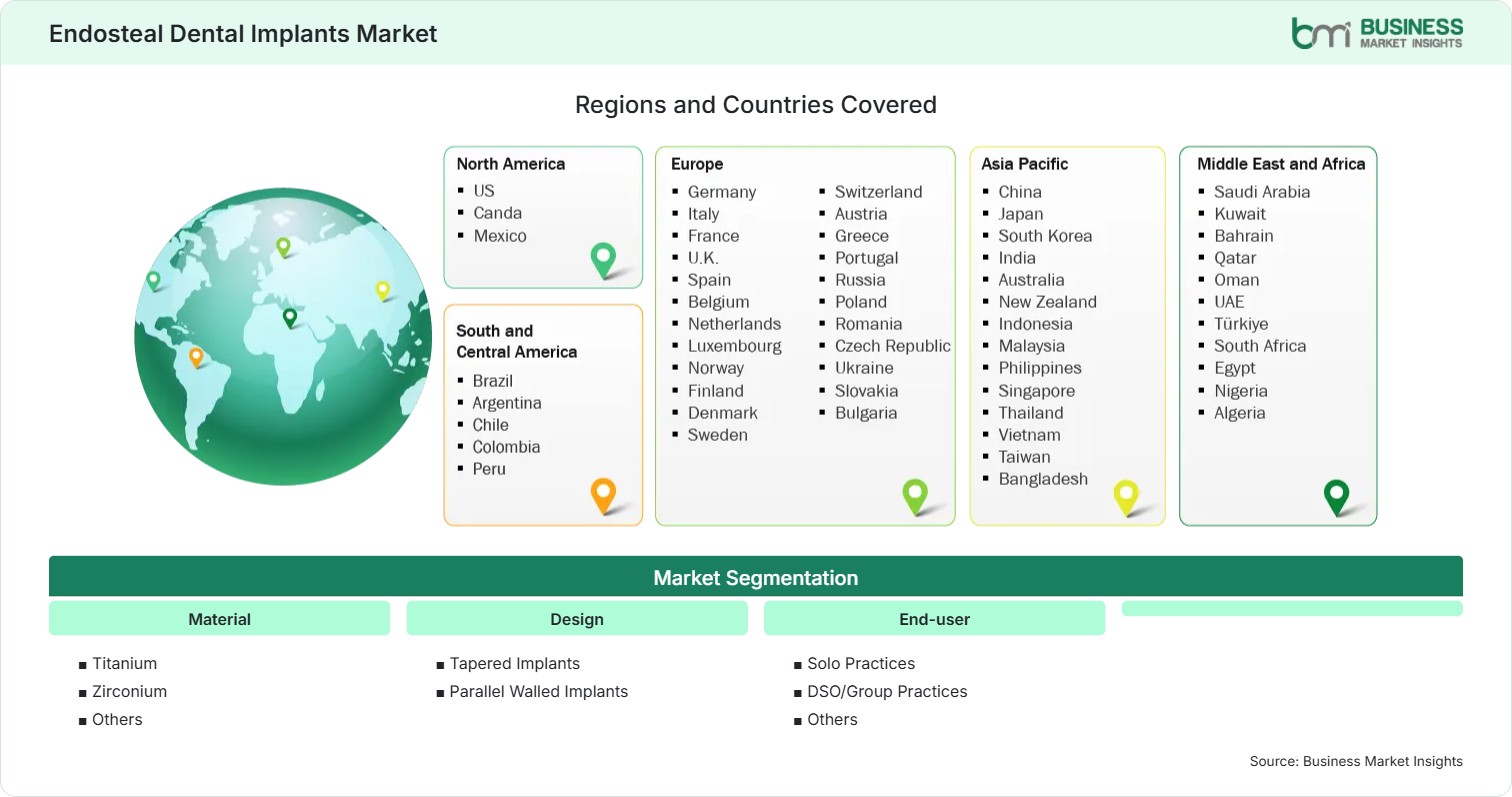Click Others under End-user
The image size is (1512, 797).
point(832,719)
